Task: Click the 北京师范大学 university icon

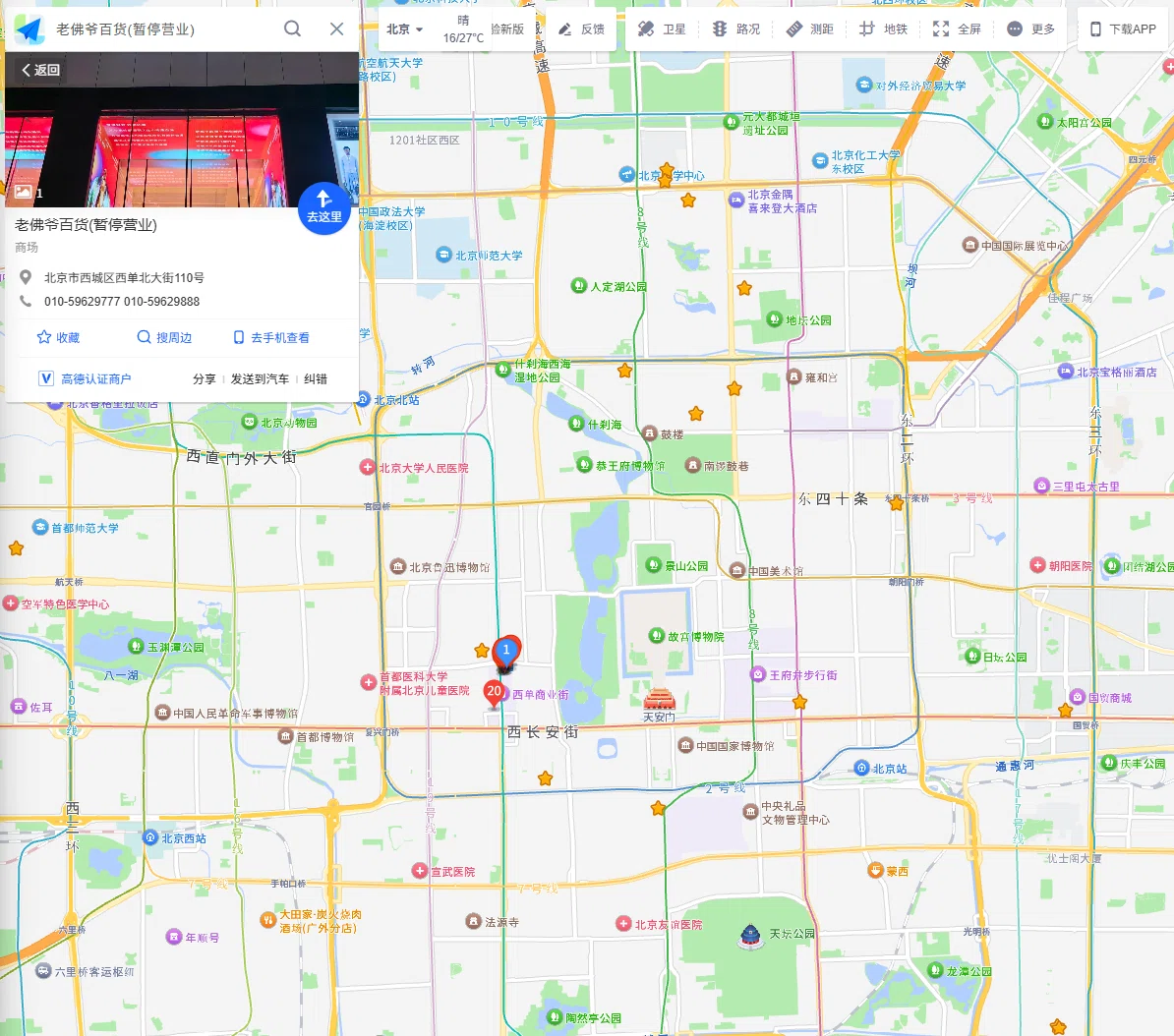Action: click(x=444, y=255)
